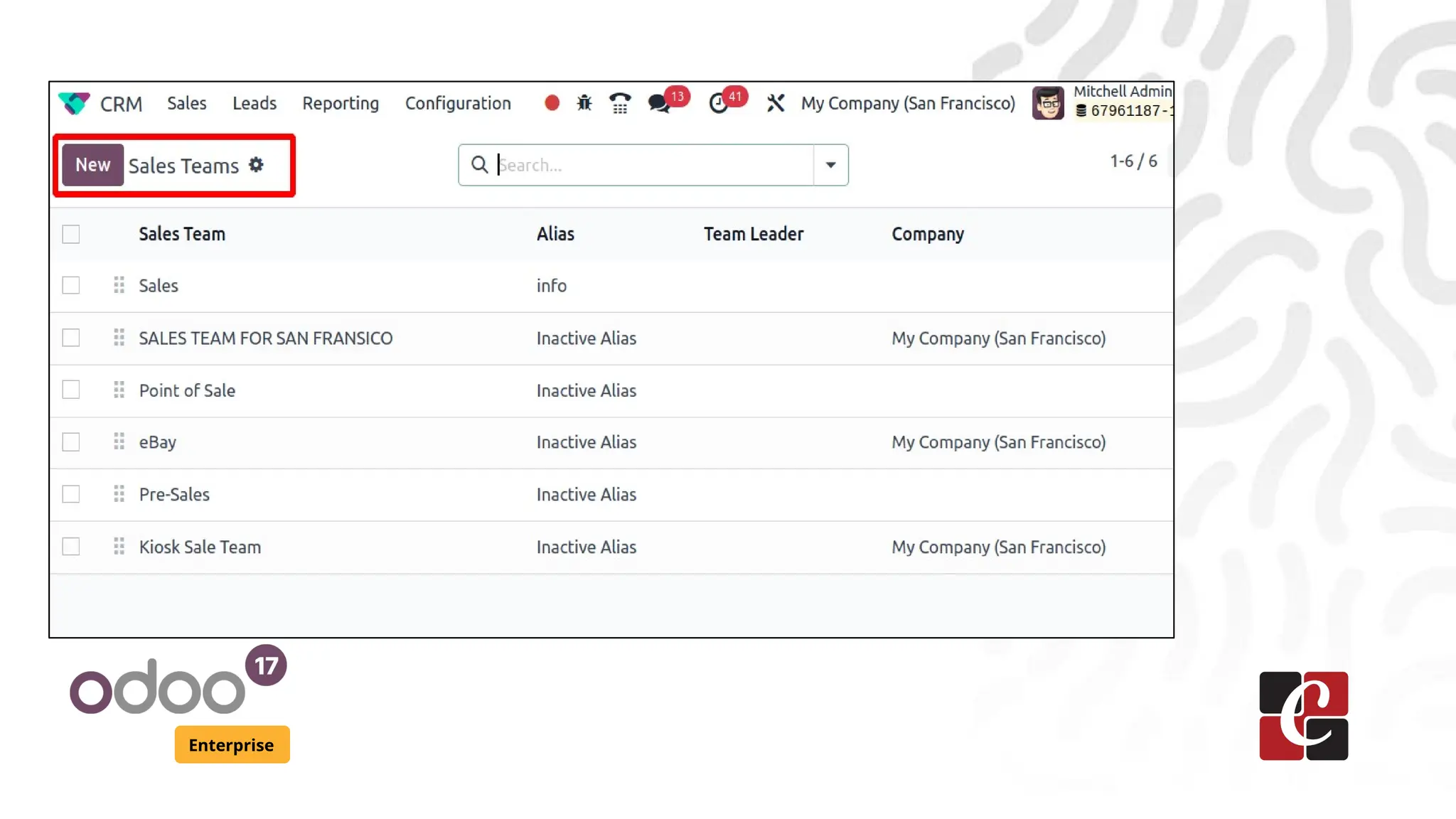Toggle the select-all checkbox in the header
The width and height of the screenshot is (1456, 819).
pos(71,235)
